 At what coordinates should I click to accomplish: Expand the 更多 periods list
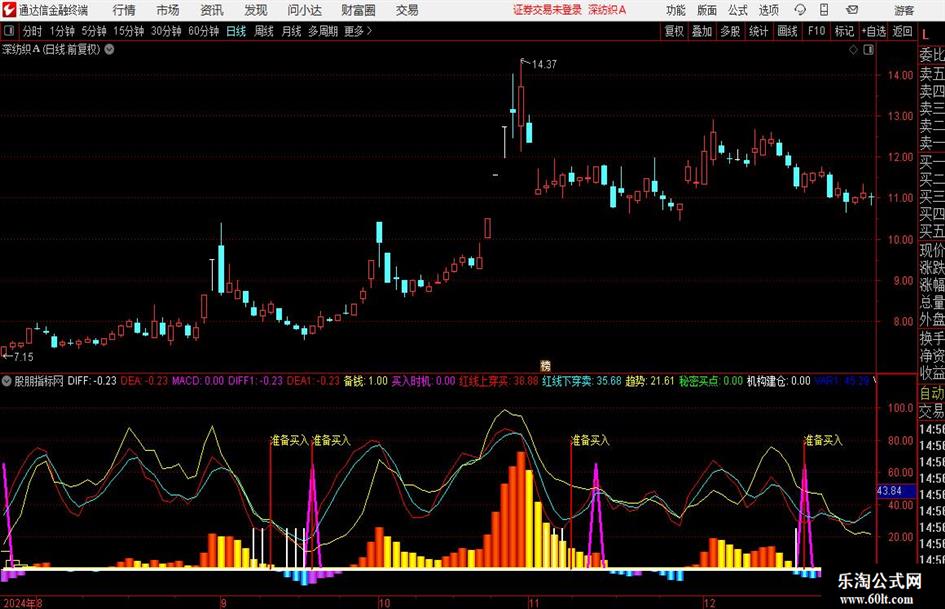pos(358,31)
